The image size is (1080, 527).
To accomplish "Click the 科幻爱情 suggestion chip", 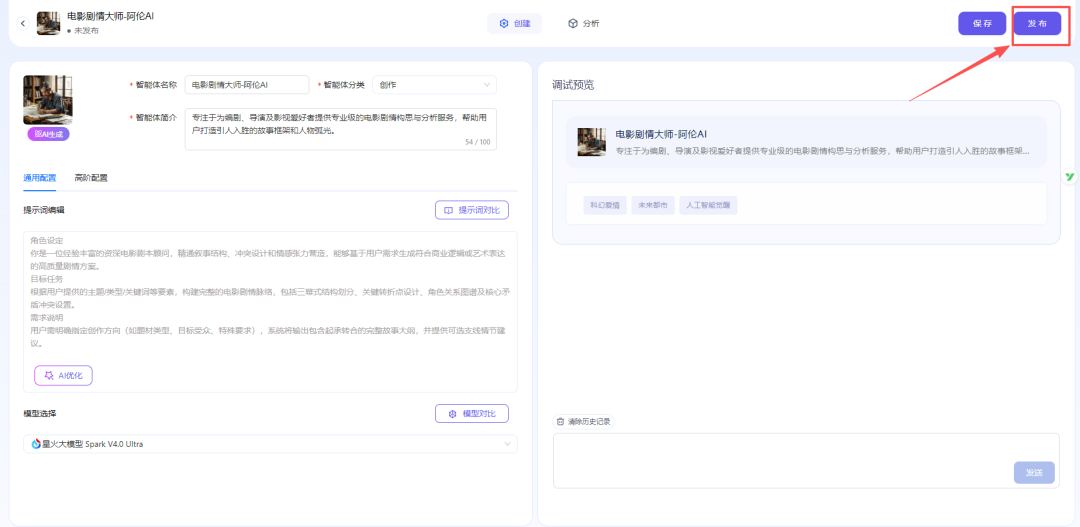I will point(604,205).
